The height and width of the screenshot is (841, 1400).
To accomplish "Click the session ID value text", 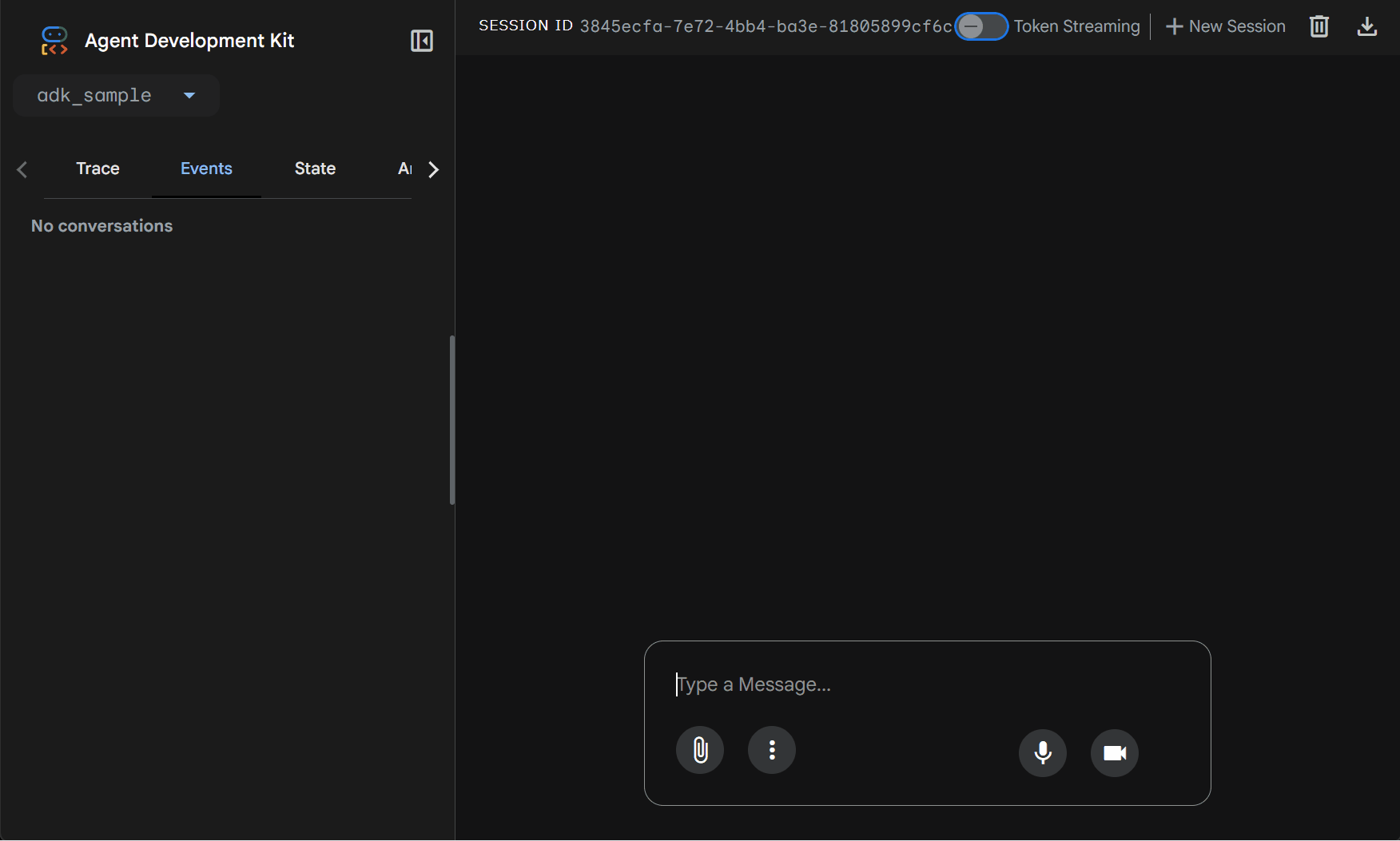I will coord(766,26).
